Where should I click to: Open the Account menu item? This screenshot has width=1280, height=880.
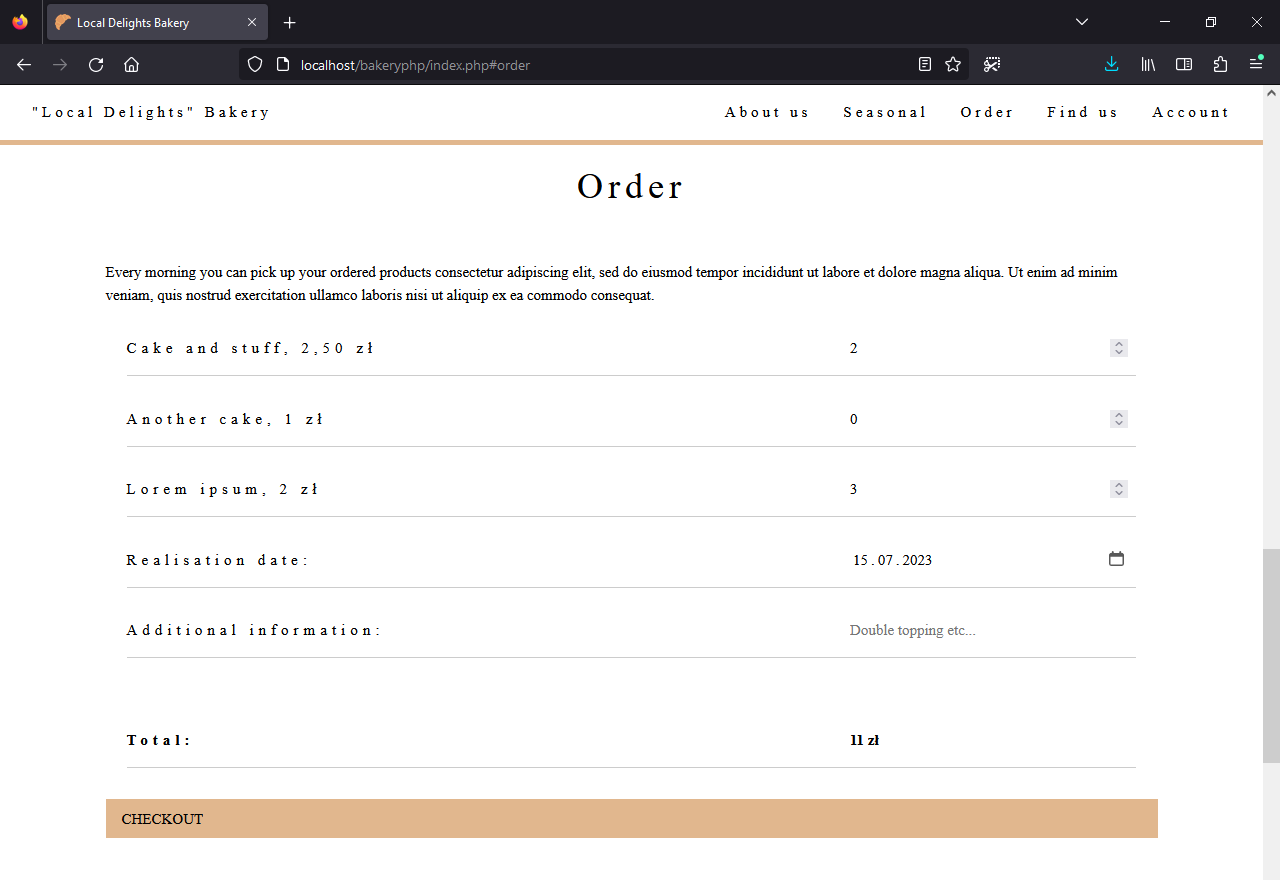[x=1191, y=112]
